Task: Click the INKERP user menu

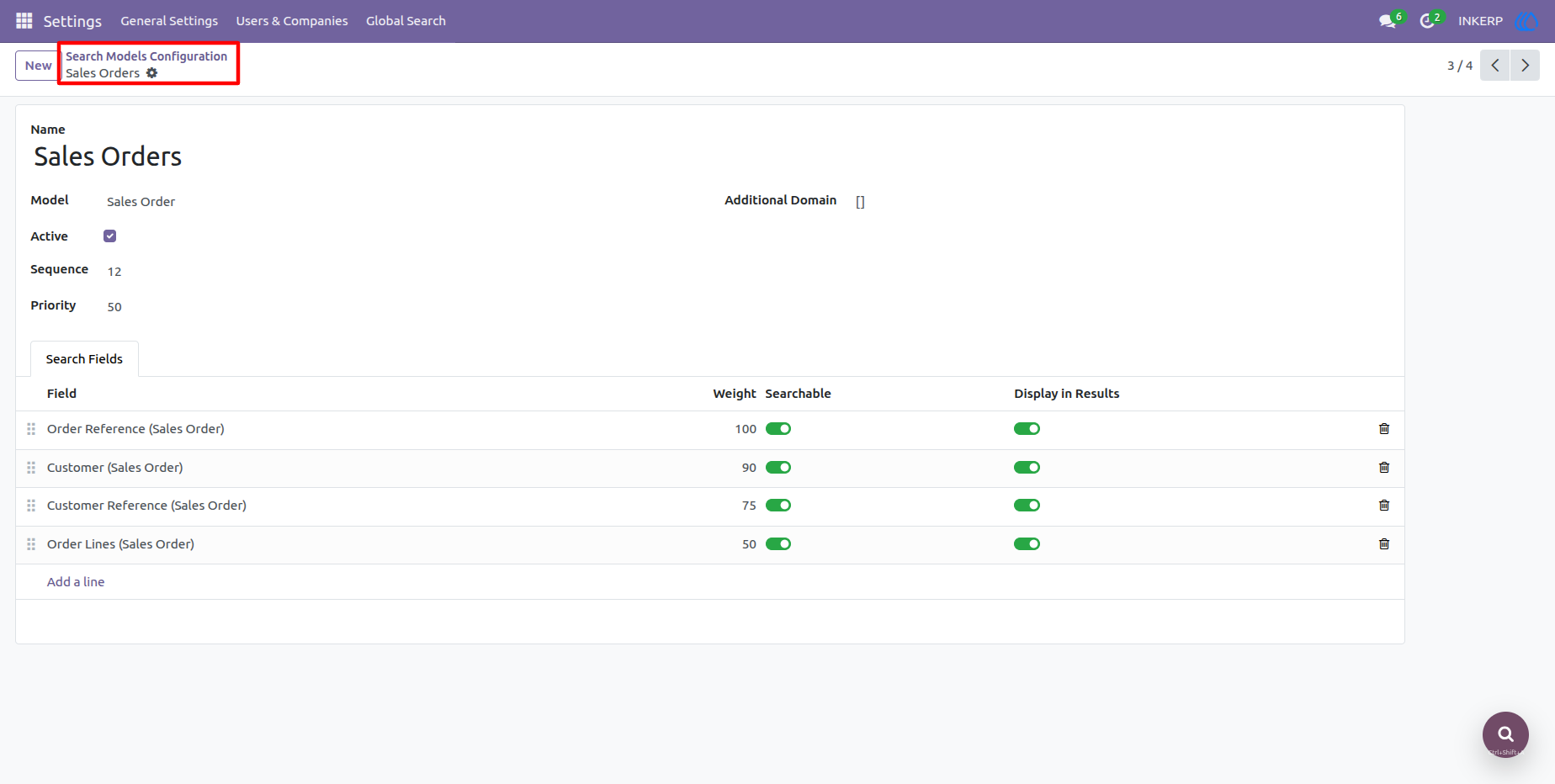Action: [1480, 21]
